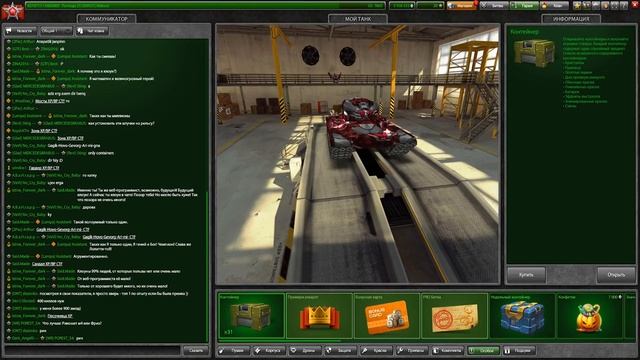This screenshot has height=360, width=640.
Task: Open the Припасы supplies category
Action: click(x=411, y=350)
